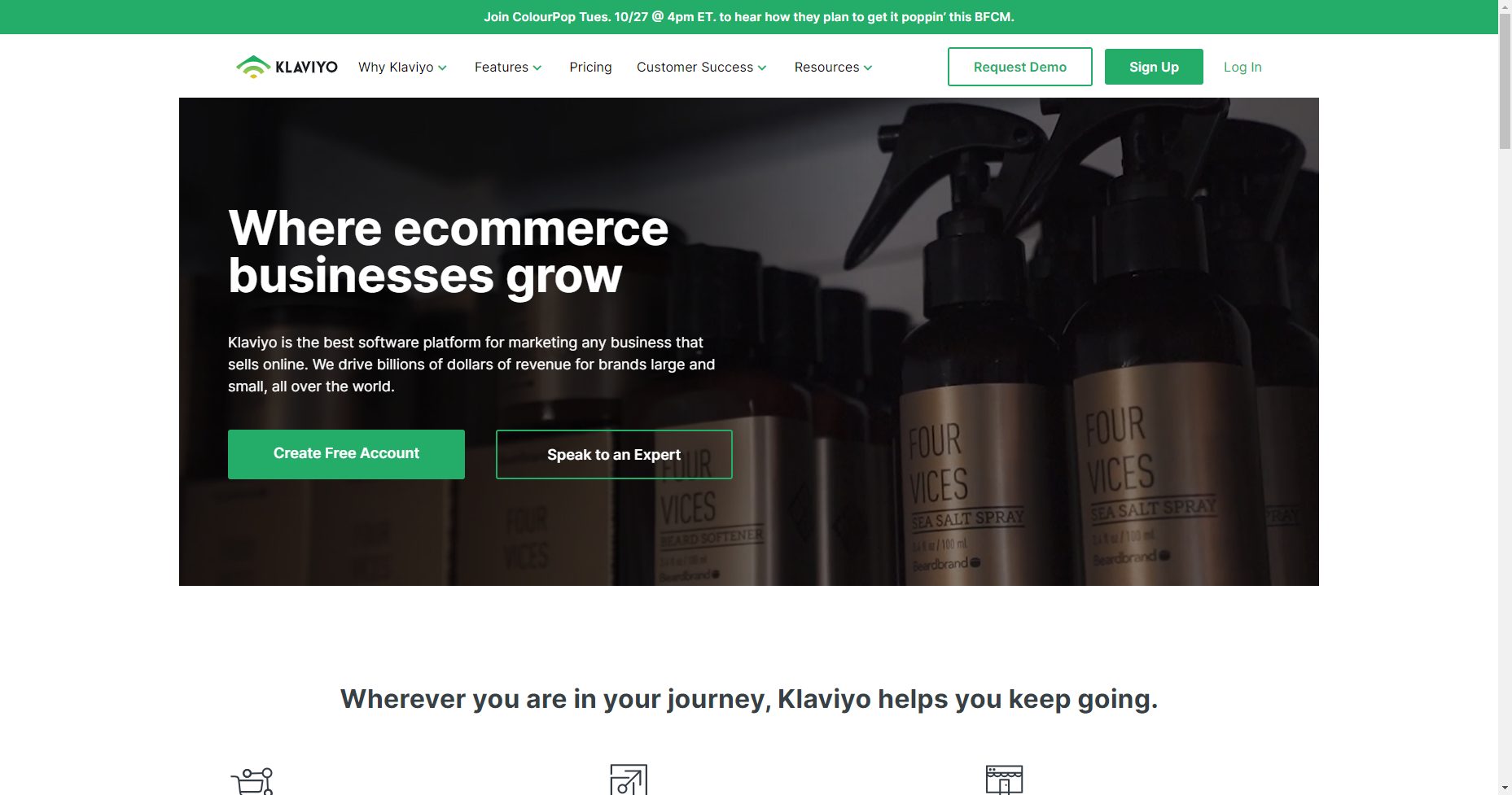The height and width of the screenshot is (795, 1512).
Task: Click the green Sign Up button
Action: 1154,67
